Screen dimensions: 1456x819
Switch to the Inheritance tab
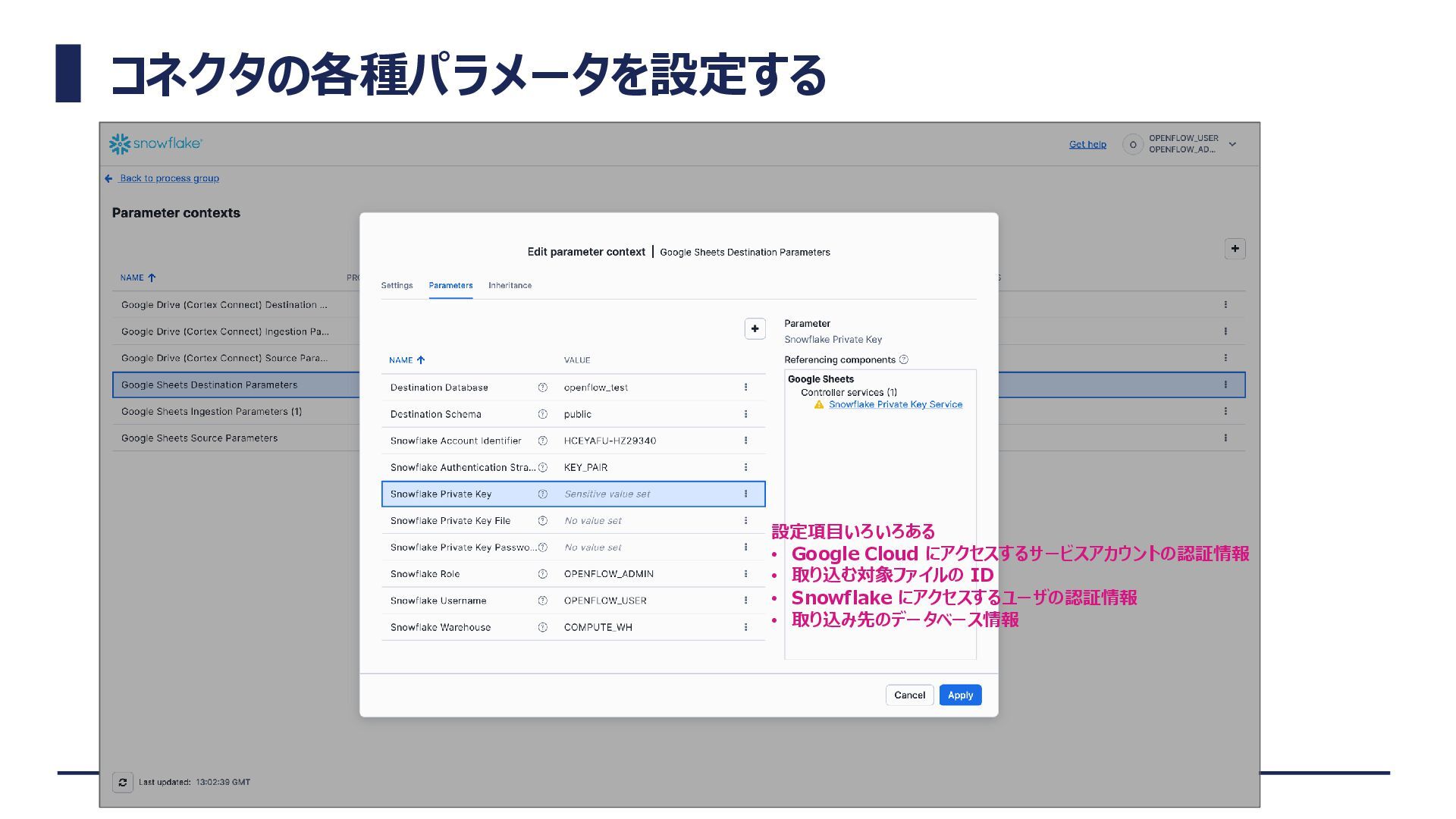tap(510, 286)
